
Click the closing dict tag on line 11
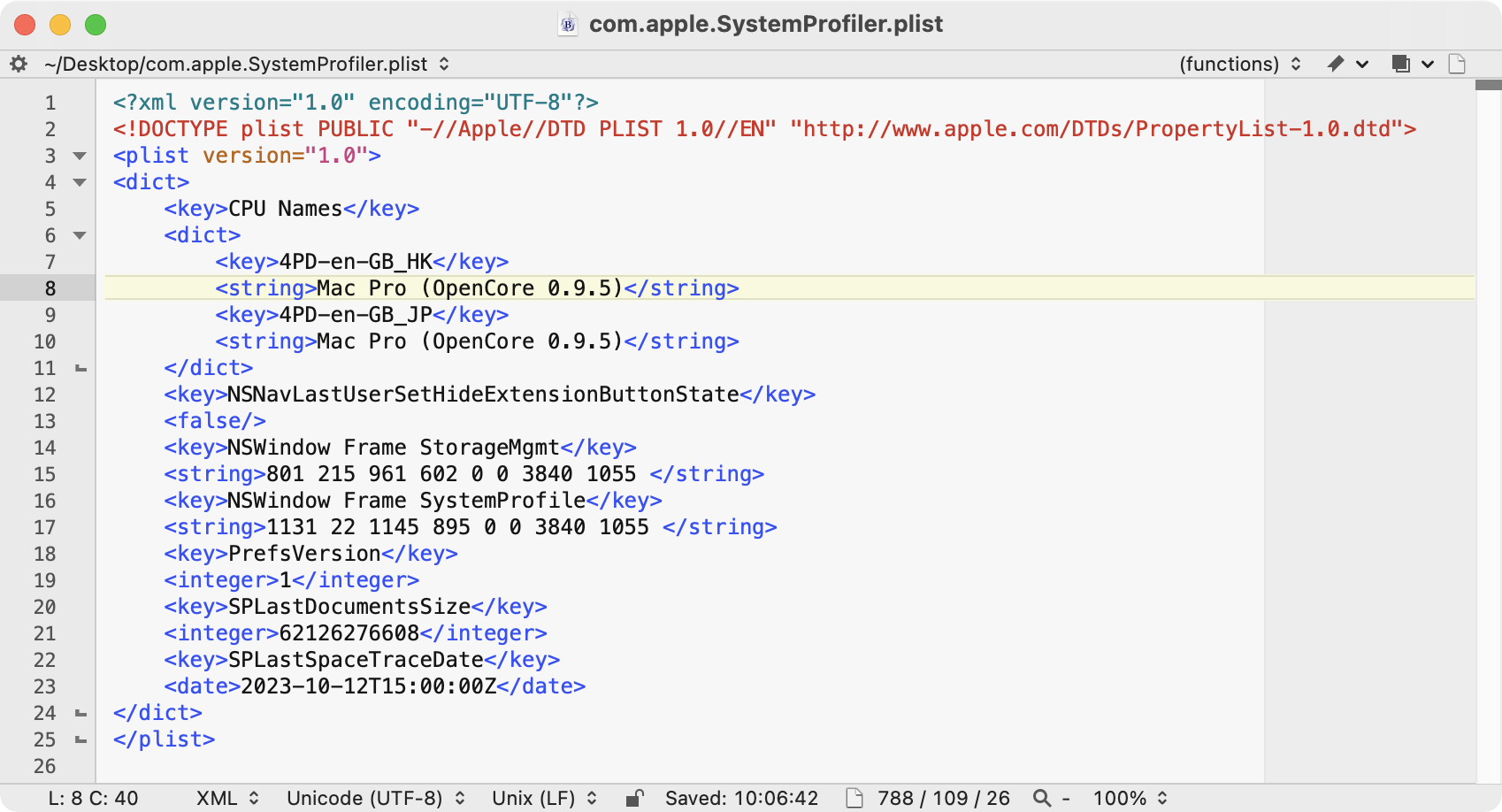[x=209, y=368]
